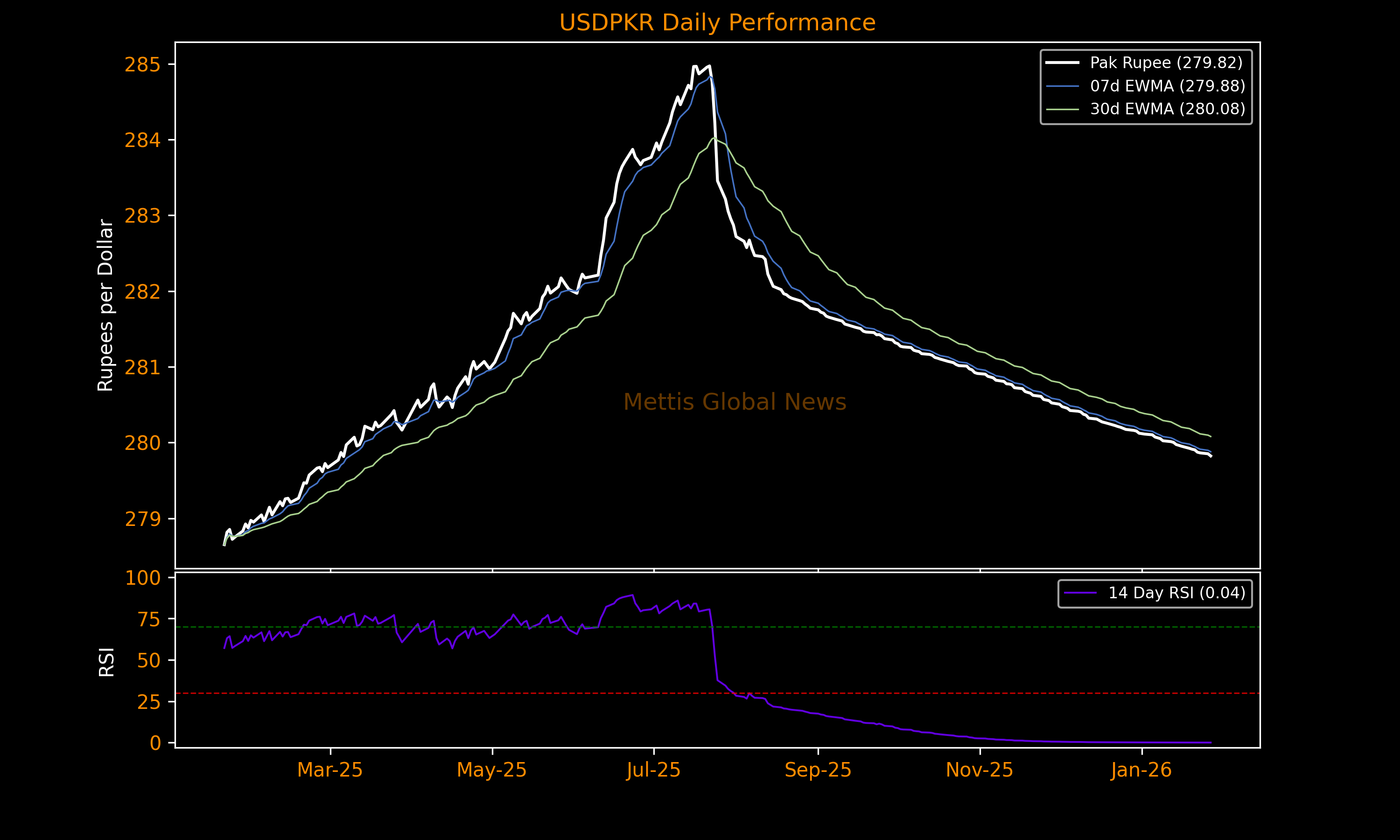1400x840 pixels.
Task: Click the May-25 x-axis label
Action: [492, 770]
